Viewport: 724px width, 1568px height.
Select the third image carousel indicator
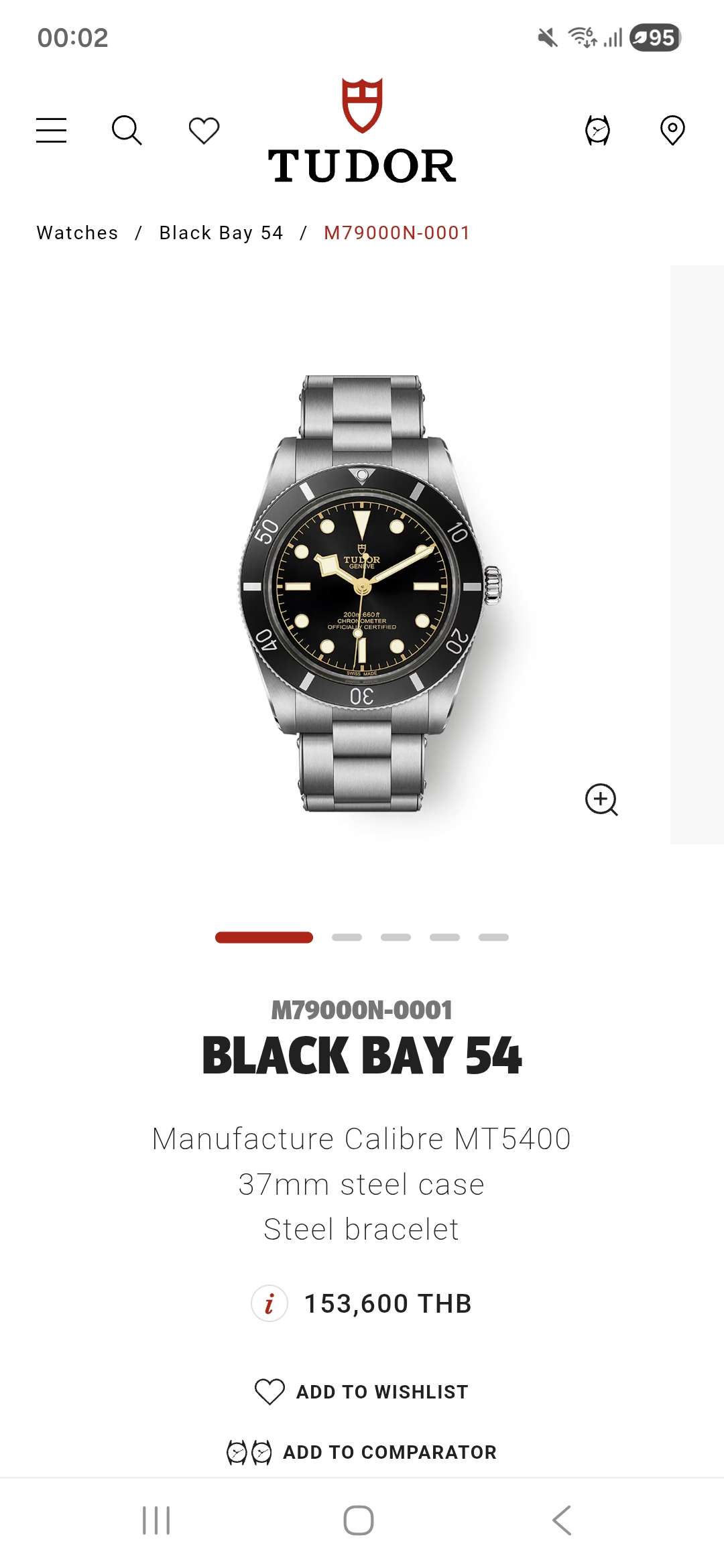coord(396,937)
